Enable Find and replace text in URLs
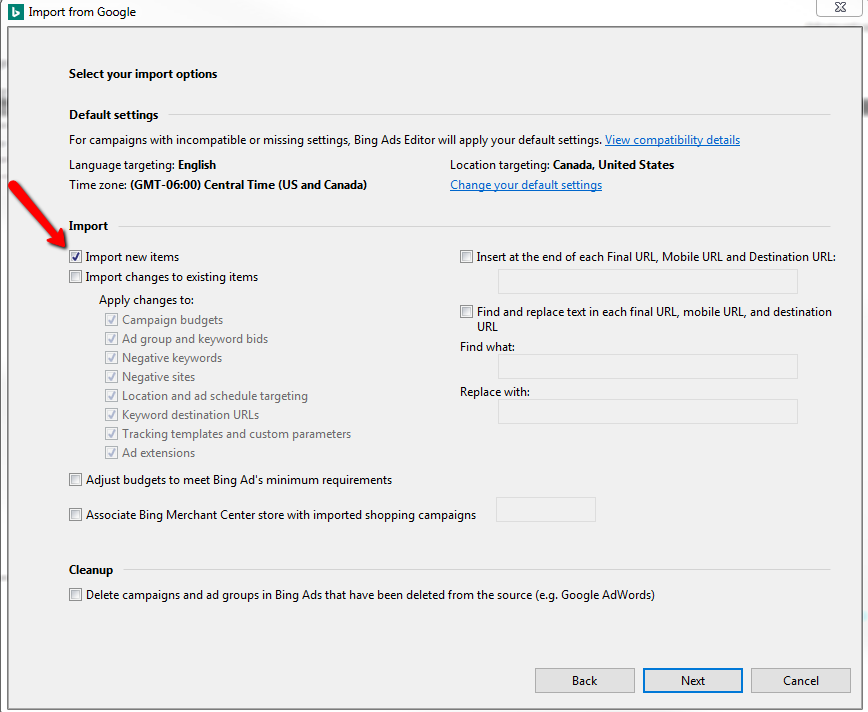The image size is (868, 712). tap(466, 312)
